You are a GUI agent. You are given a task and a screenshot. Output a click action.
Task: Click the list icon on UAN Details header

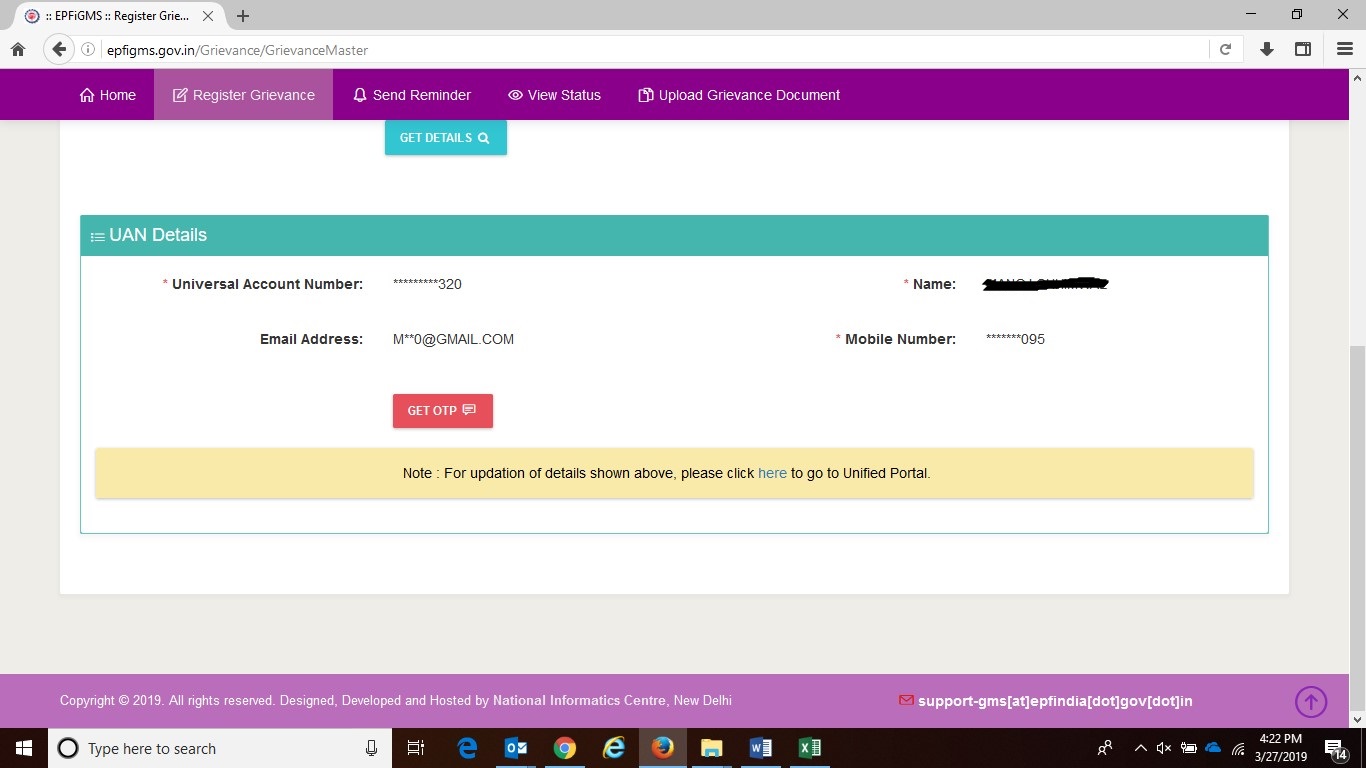tap(97, 236)
